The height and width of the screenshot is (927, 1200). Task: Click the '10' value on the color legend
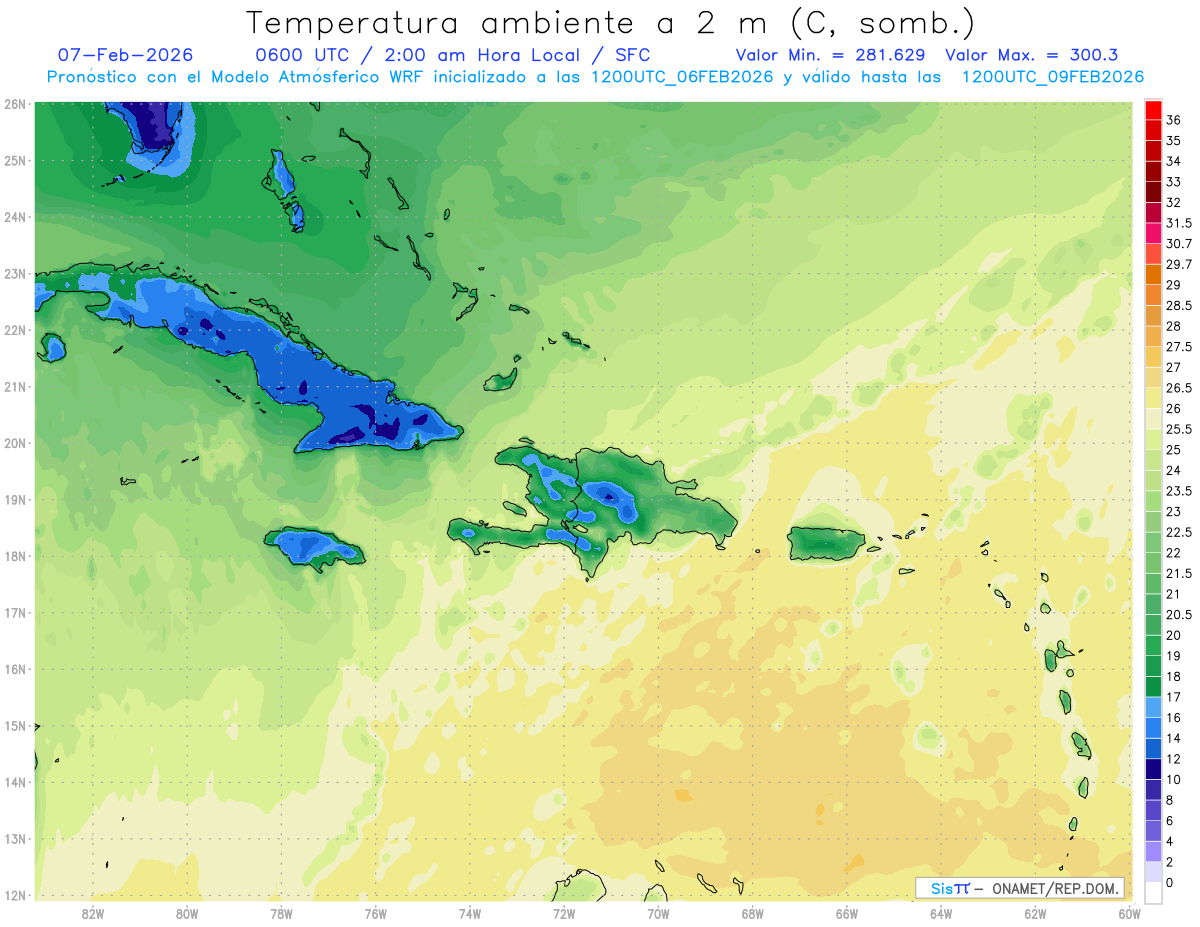click(1173, 779)
